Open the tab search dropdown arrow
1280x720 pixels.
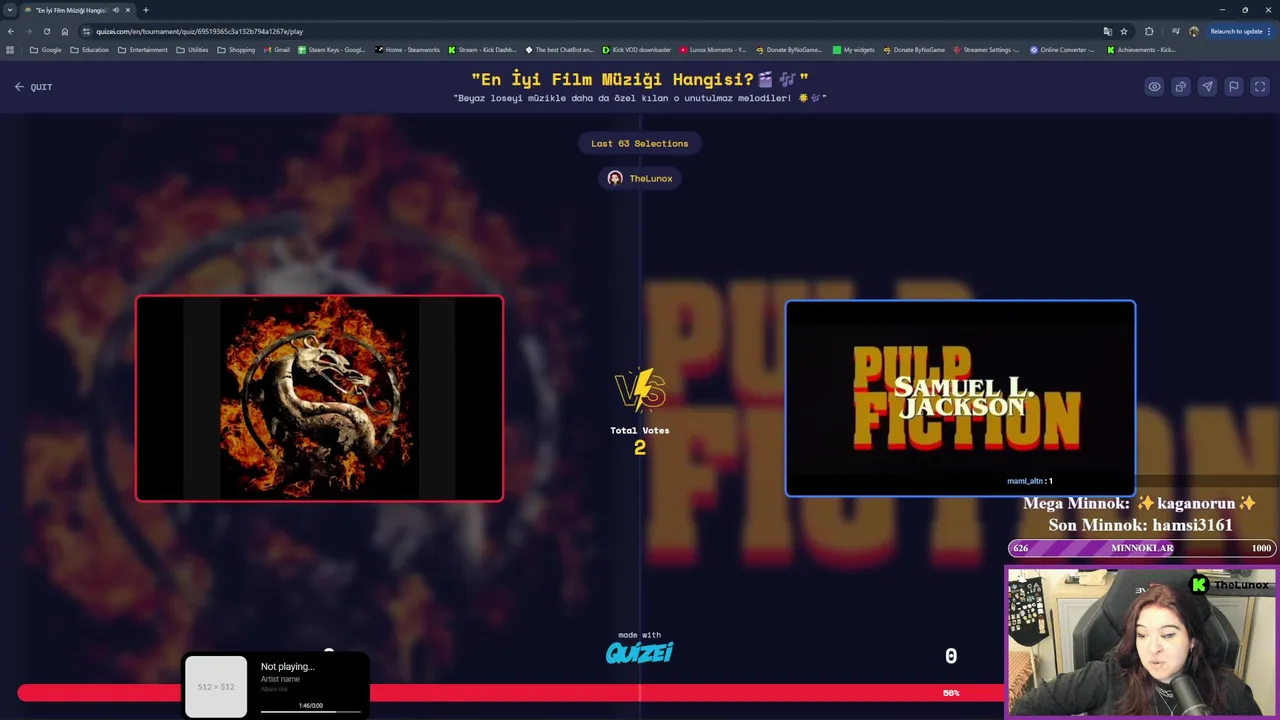coord(10,10)
